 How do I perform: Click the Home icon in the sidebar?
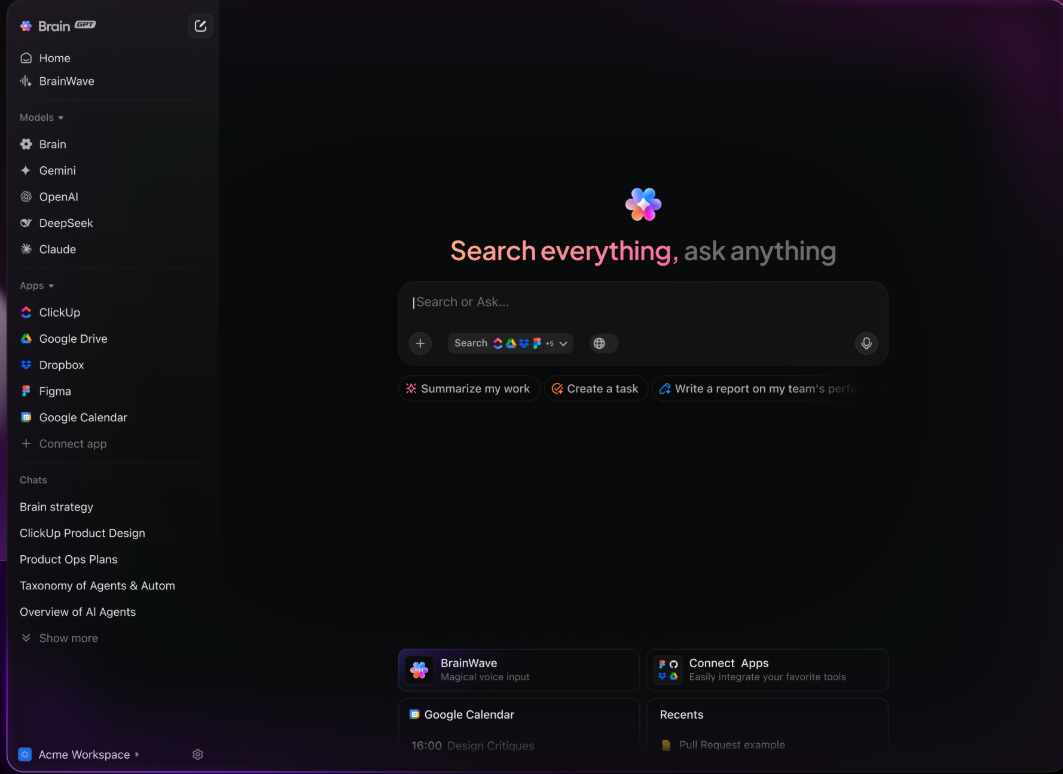tap(26, 58)
